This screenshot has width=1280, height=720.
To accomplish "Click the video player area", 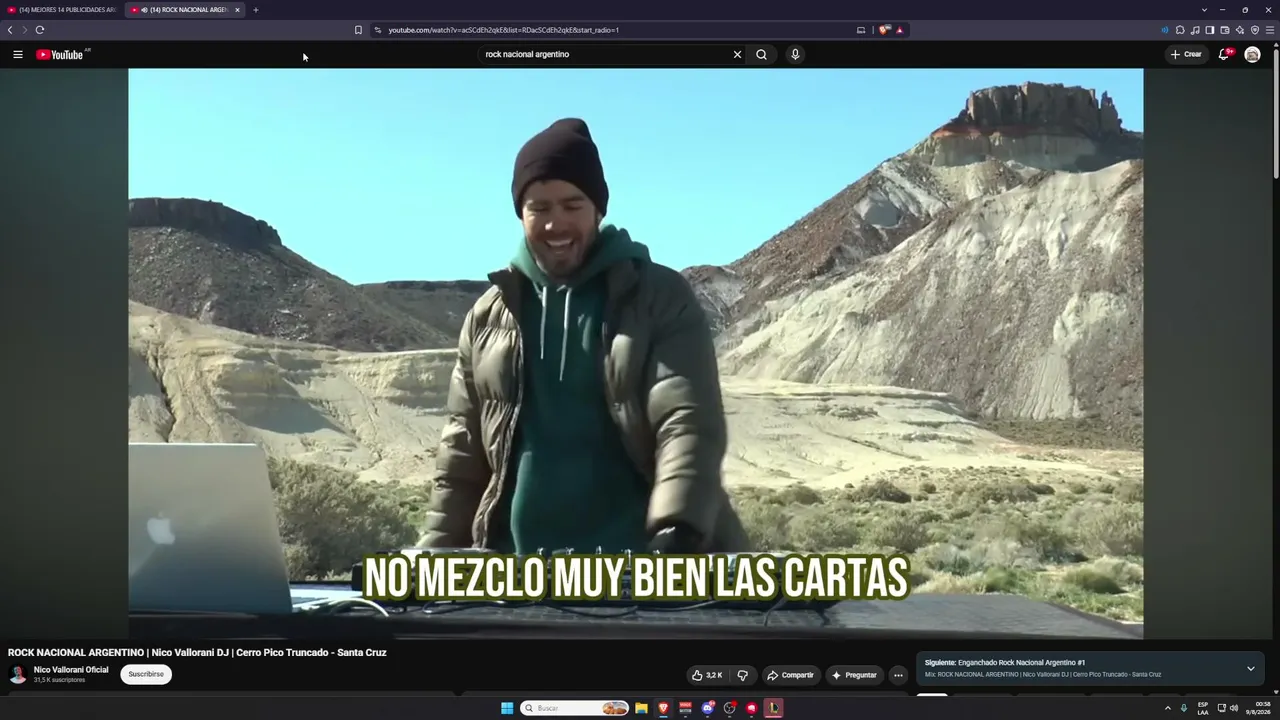I will click(636, 353).
